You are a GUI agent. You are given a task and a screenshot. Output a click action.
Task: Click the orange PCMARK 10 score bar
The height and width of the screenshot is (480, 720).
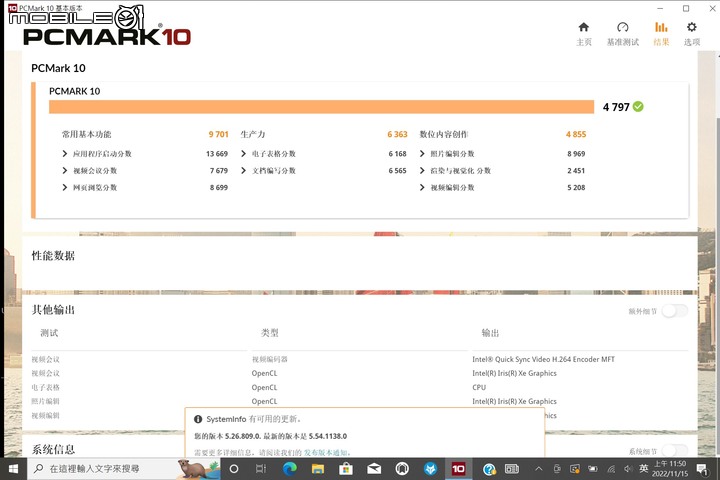tap(321, 107)
